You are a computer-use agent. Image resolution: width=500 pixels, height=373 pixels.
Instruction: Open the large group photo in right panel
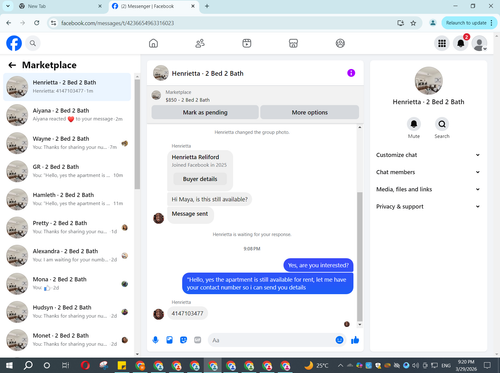coord(428,81)
